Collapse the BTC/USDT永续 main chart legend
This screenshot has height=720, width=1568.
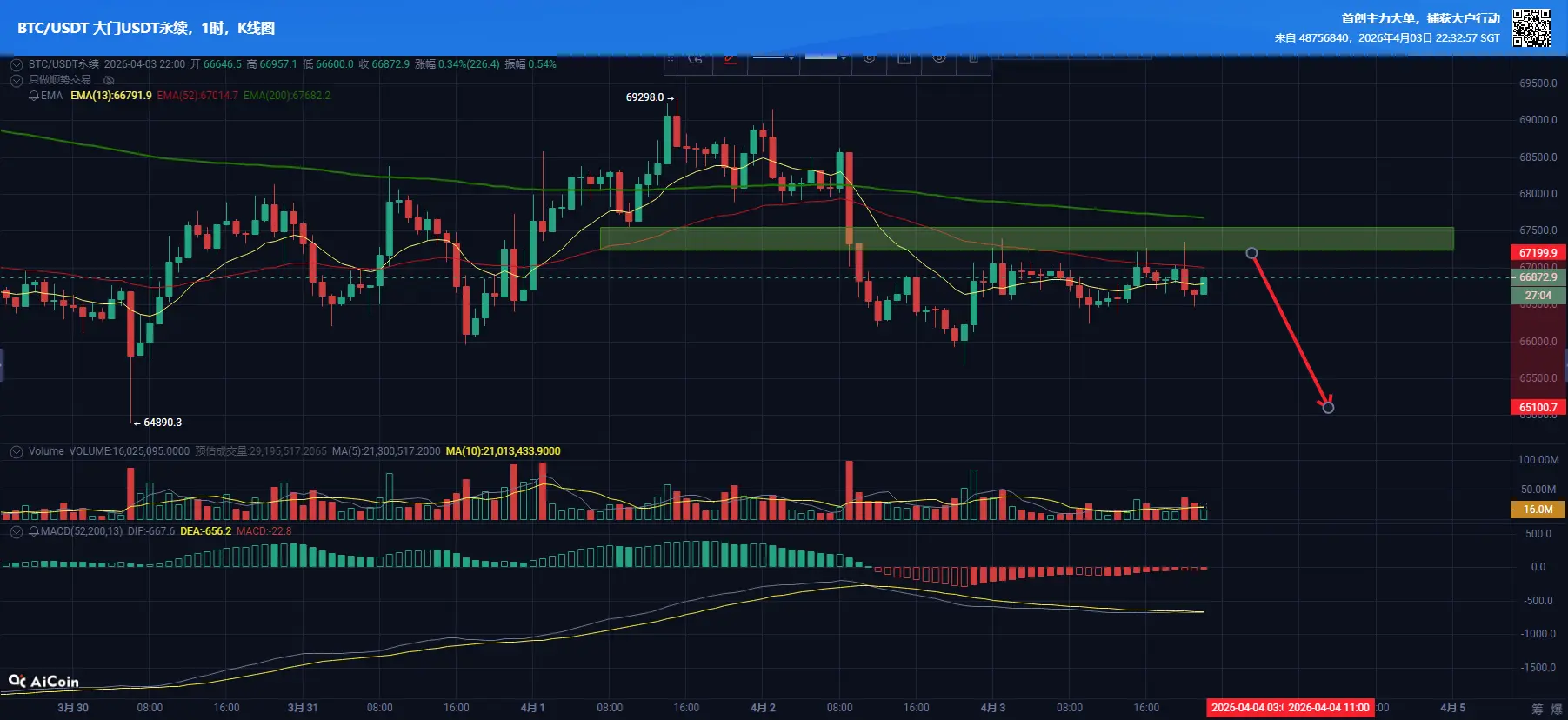point(16,64)
